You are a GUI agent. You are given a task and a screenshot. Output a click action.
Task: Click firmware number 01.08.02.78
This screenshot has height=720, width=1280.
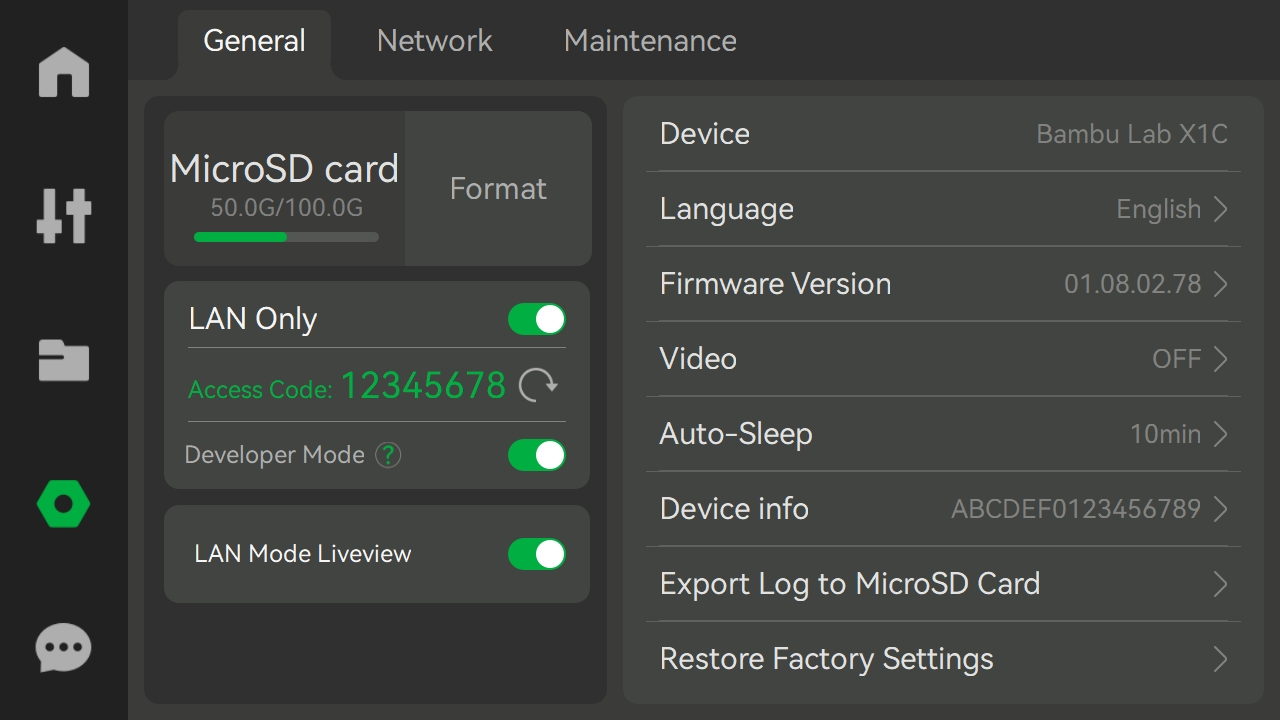click(x=1132, y=284)
